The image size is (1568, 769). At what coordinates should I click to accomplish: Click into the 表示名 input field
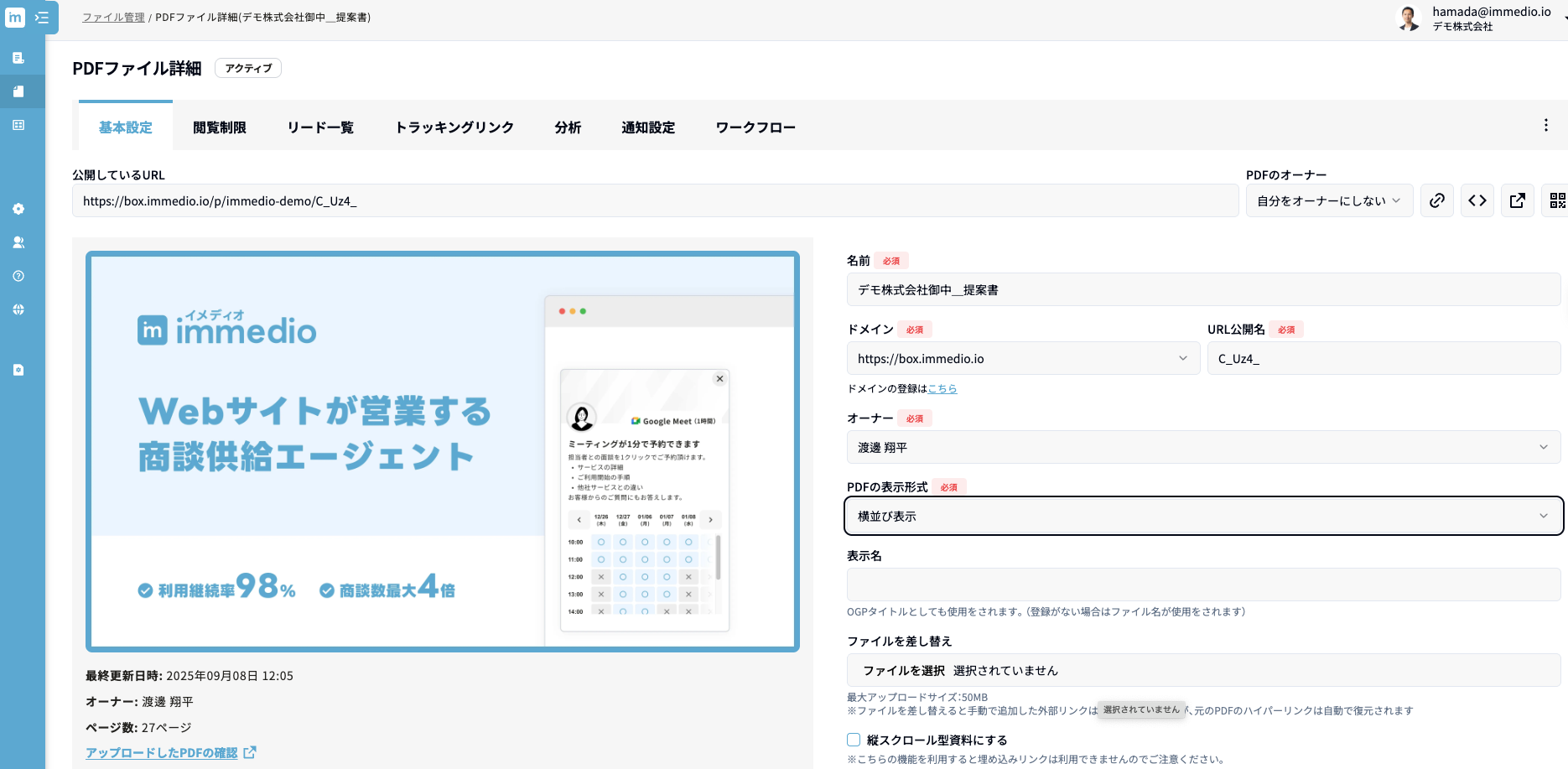click(1202, 585)
